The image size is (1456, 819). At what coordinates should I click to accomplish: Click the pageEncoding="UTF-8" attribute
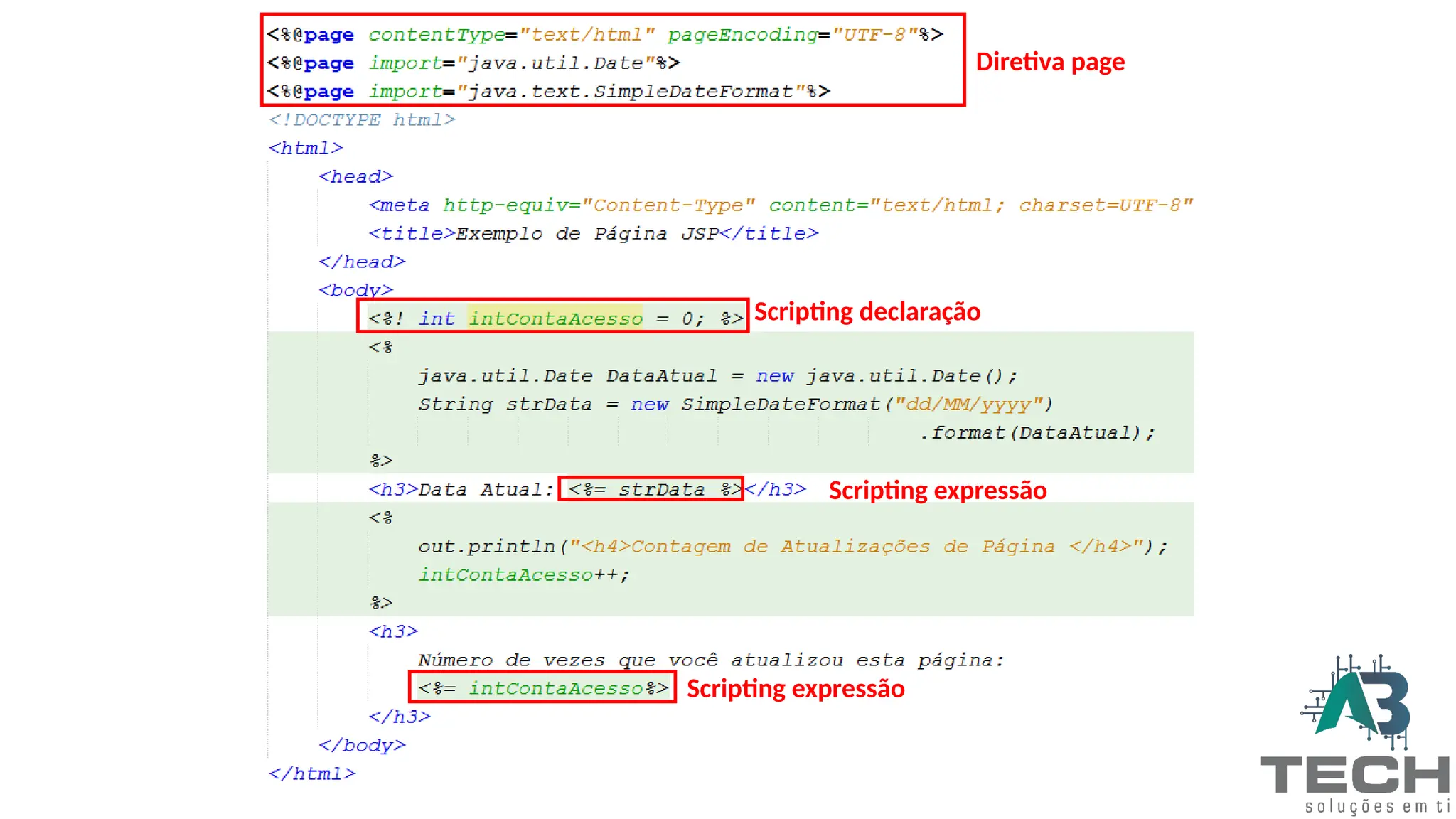(793, 35)
